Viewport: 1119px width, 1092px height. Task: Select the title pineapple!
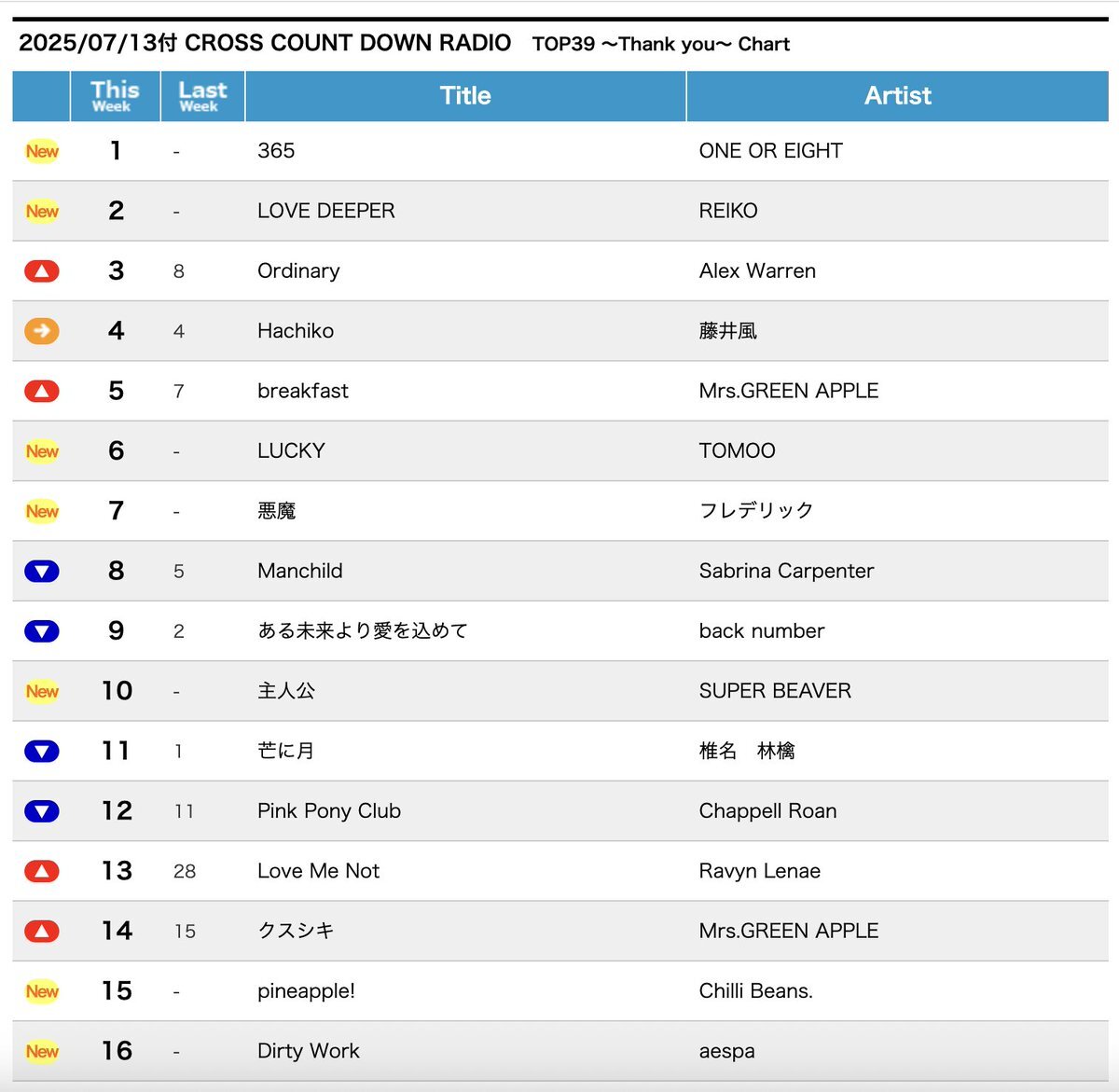pyautogui.click(x=306, y=991)
